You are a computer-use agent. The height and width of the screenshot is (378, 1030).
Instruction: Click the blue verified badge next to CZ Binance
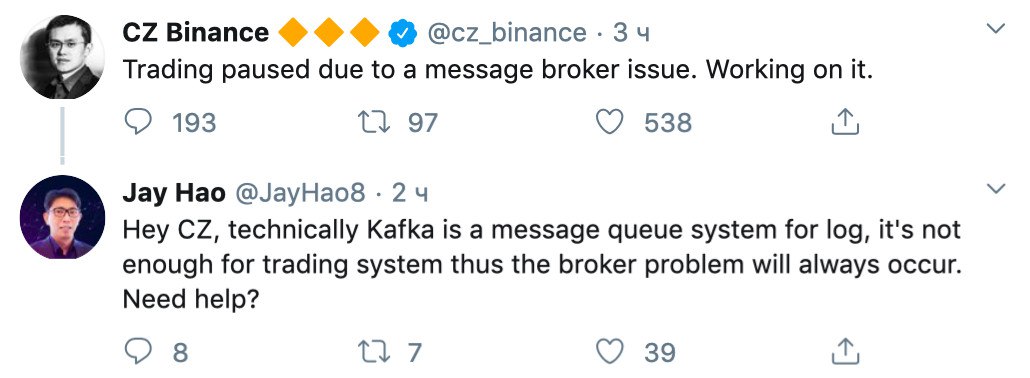[403, 33]
